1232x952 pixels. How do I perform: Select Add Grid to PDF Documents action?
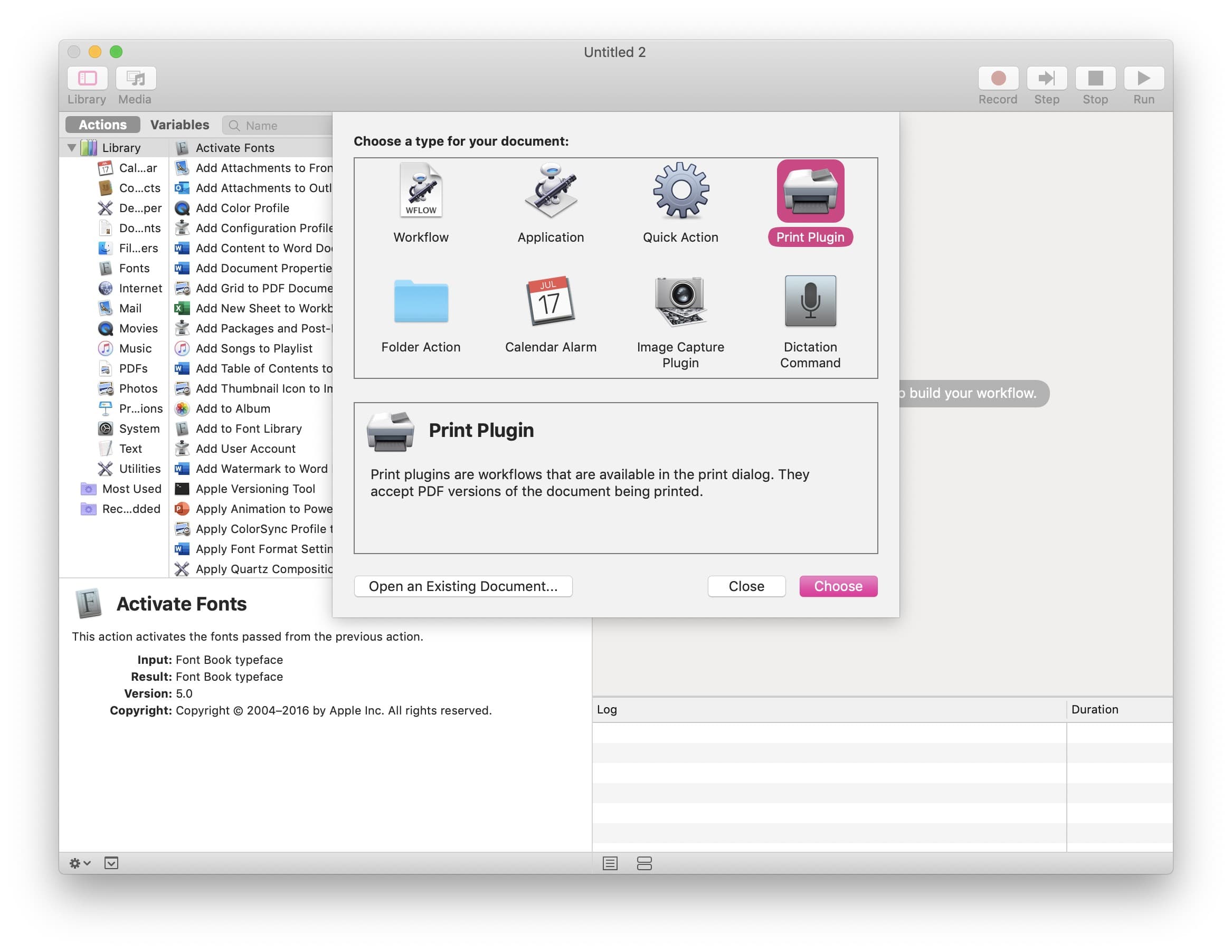pos(252,288)
